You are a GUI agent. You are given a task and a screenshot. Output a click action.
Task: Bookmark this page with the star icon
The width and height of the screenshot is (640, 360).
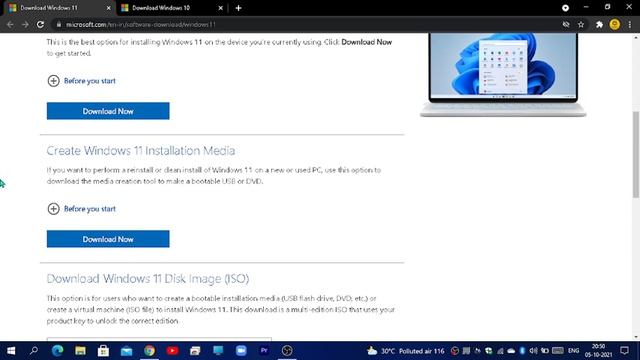click(581, 24)
